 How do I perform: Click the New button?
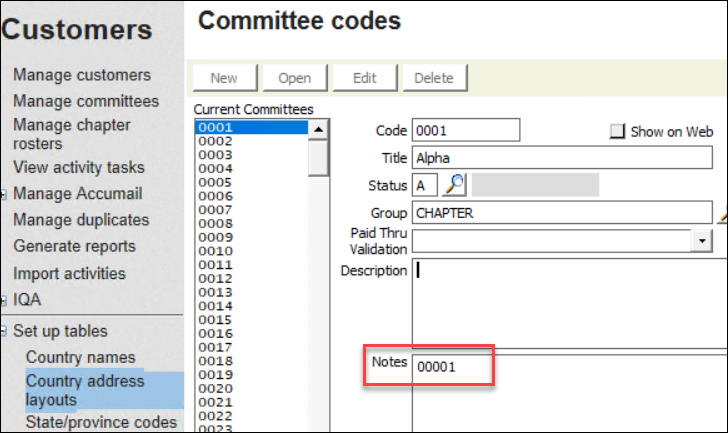(x=224, y=78)
